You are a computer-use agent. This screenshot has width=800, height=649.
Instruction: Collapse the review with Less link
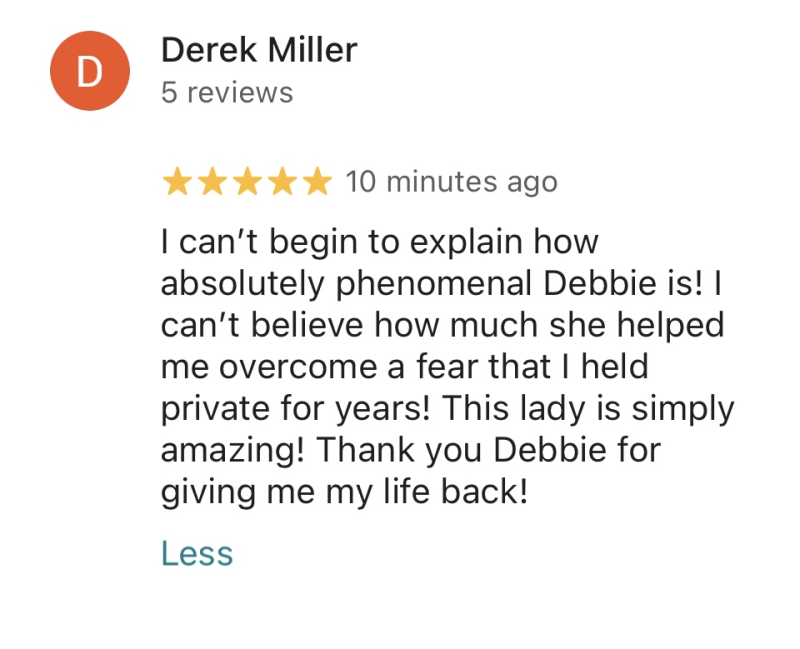coord(197,553)
